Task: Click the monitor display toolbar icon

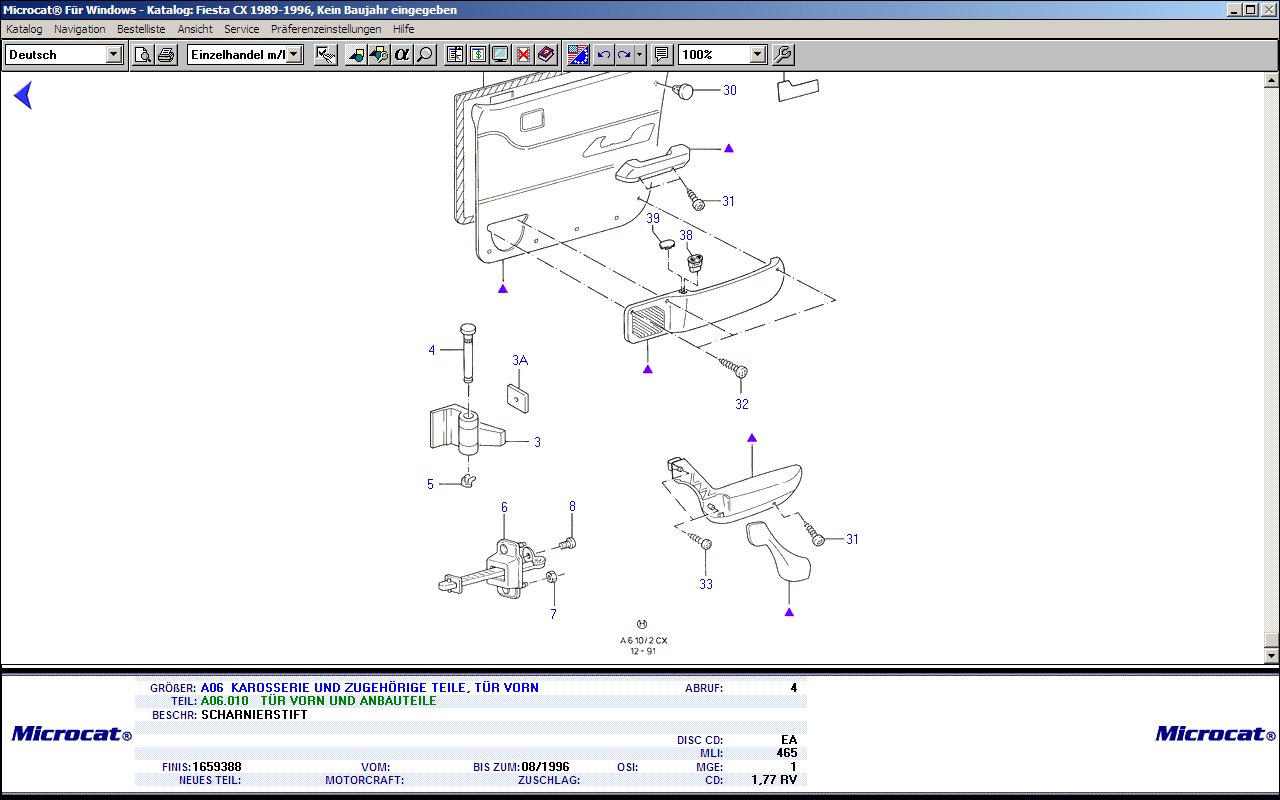Action: [500, 55]
